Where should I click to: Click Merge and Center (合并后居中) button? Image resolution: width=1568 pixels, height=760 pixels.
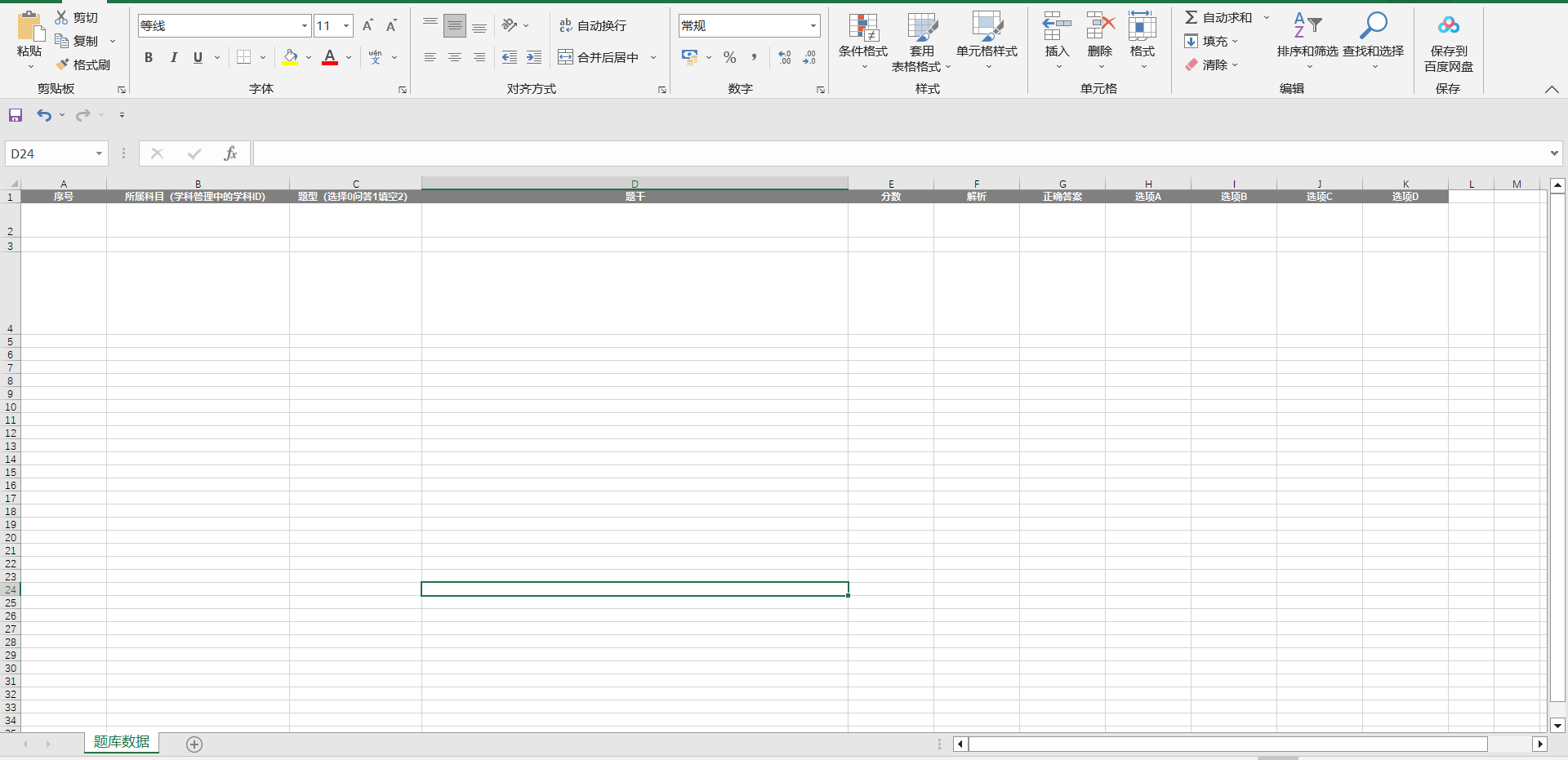(599, 57)
